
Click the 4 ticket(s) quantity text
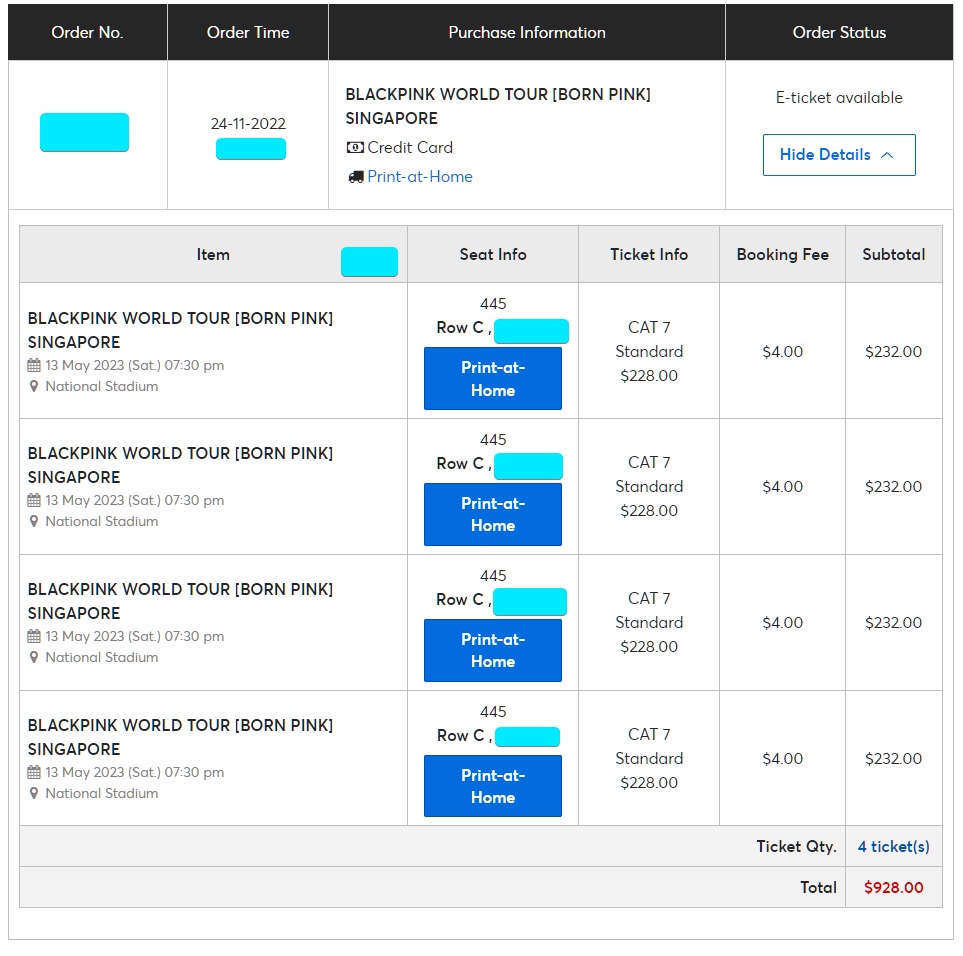893,847
